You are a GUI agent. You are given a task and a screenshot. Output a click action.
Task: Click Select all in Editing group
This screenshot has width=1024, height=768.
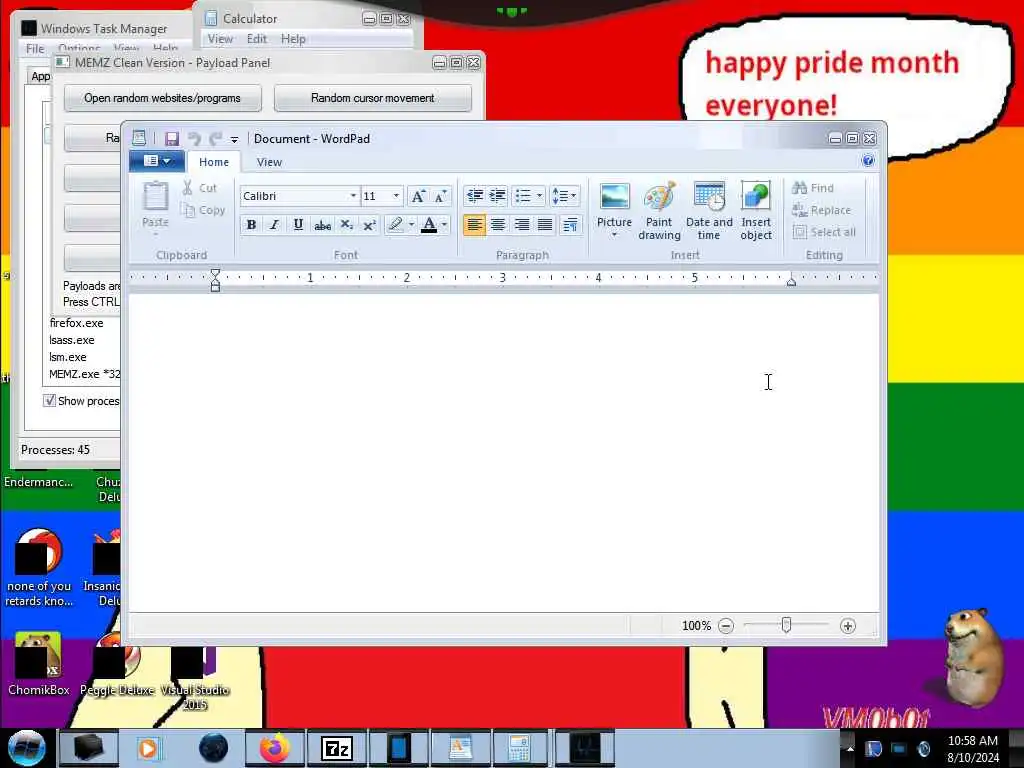coord(824,232)
